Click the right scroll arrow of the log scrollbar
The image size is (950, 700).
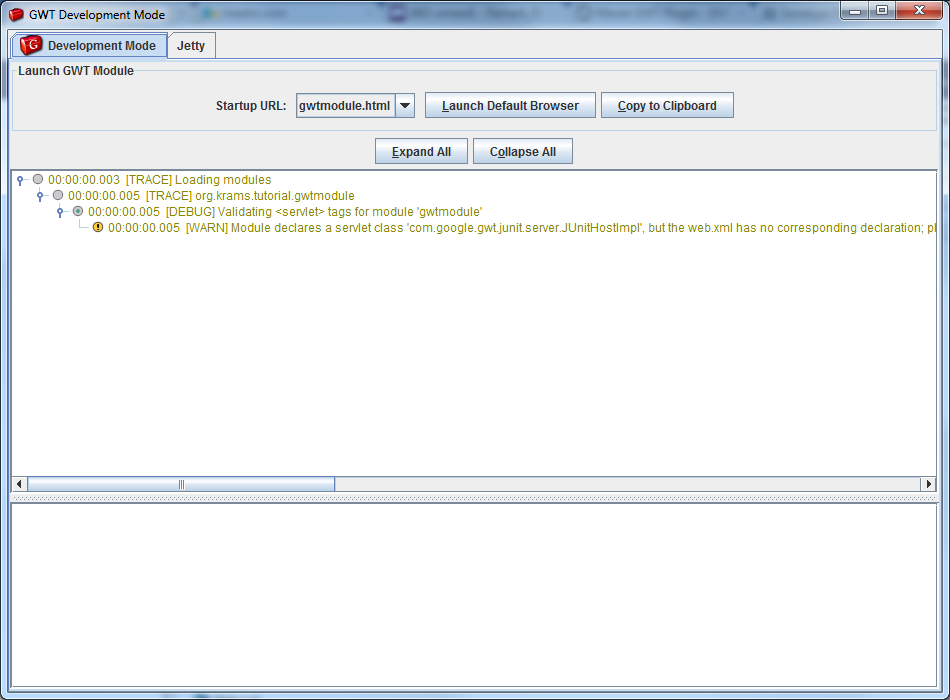(x=931, y=484)
